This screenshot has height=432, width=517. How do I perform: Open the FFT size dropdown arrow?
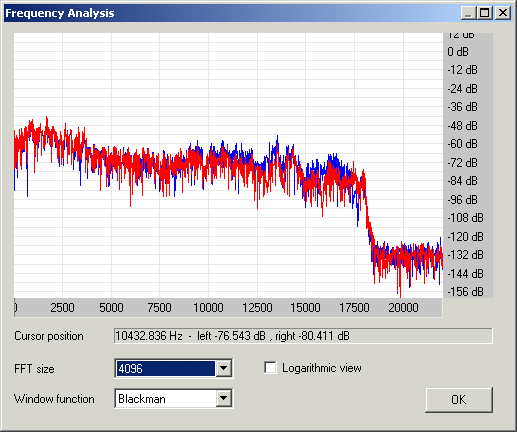(223, 368)
